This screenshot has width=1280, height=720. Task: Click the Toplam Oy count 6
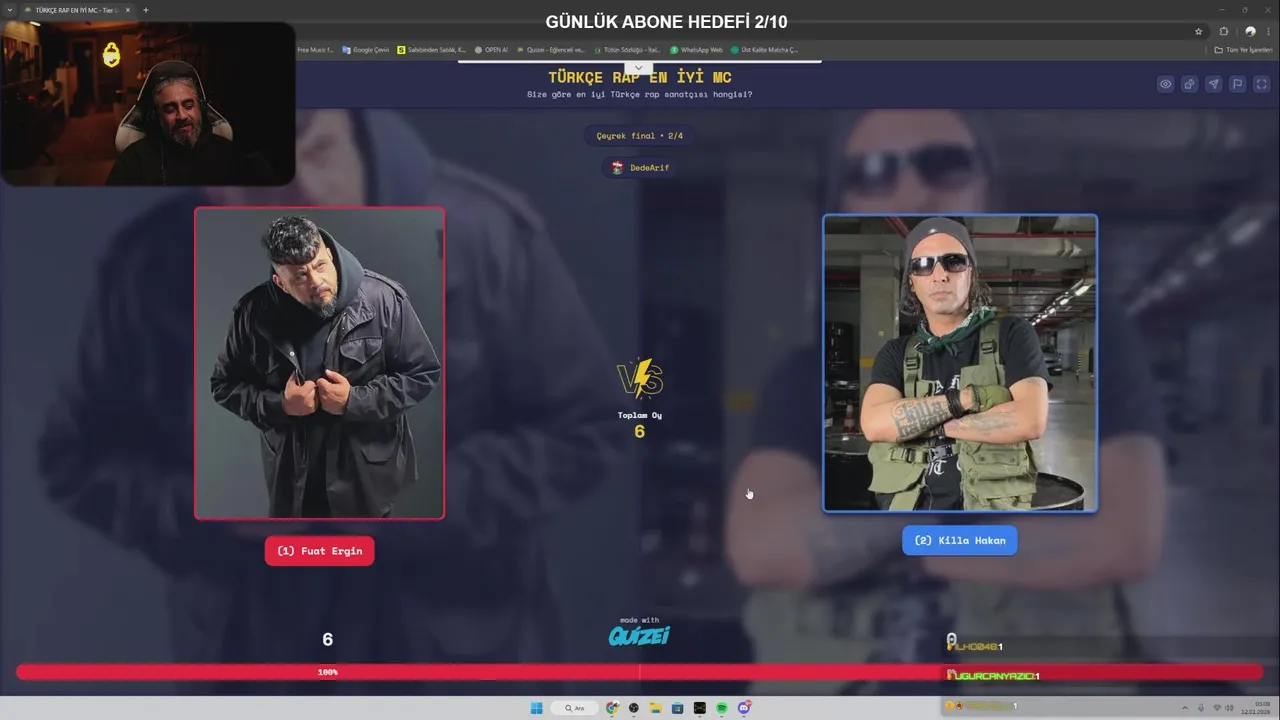coord(640,431)
